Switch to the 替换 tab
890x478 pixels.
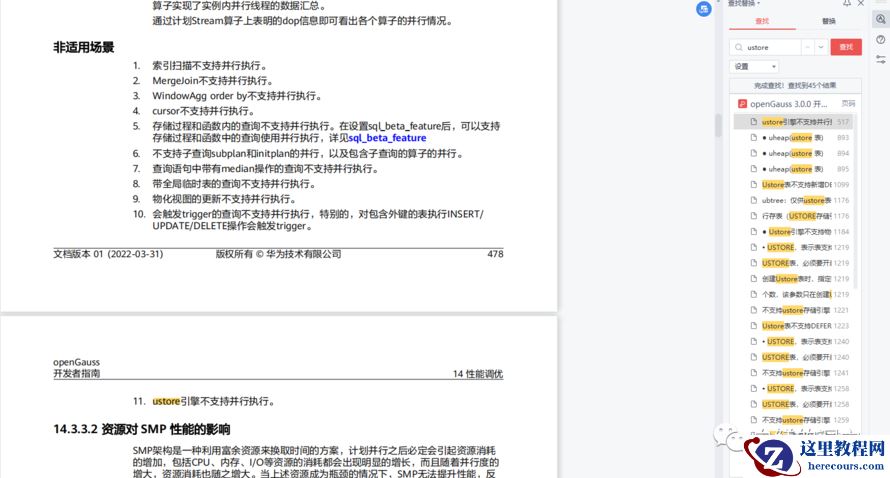829,21
